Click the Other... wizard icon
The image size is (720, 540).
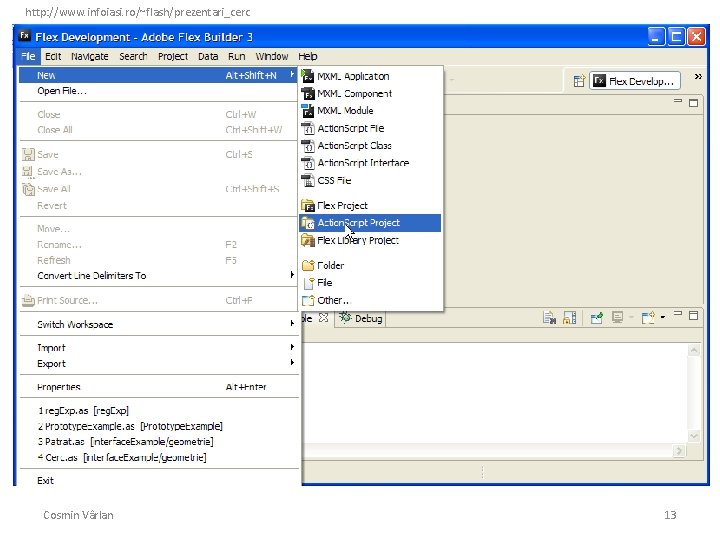308,300
